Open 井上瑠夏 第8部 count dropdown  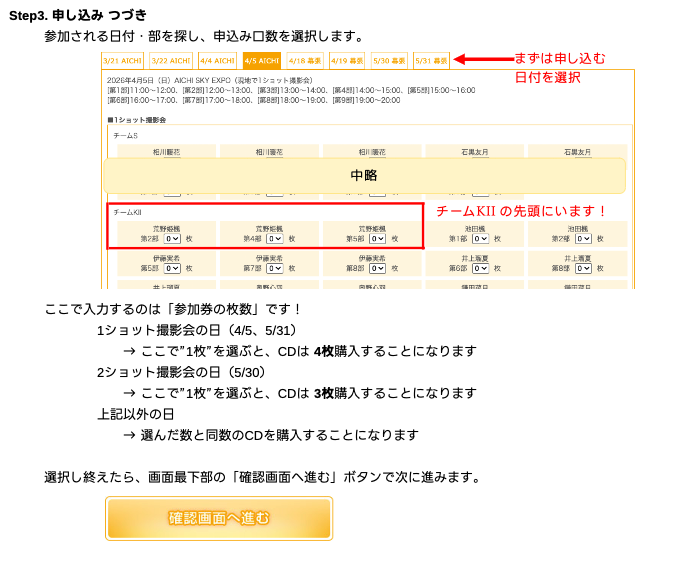(x=583, y=269)
